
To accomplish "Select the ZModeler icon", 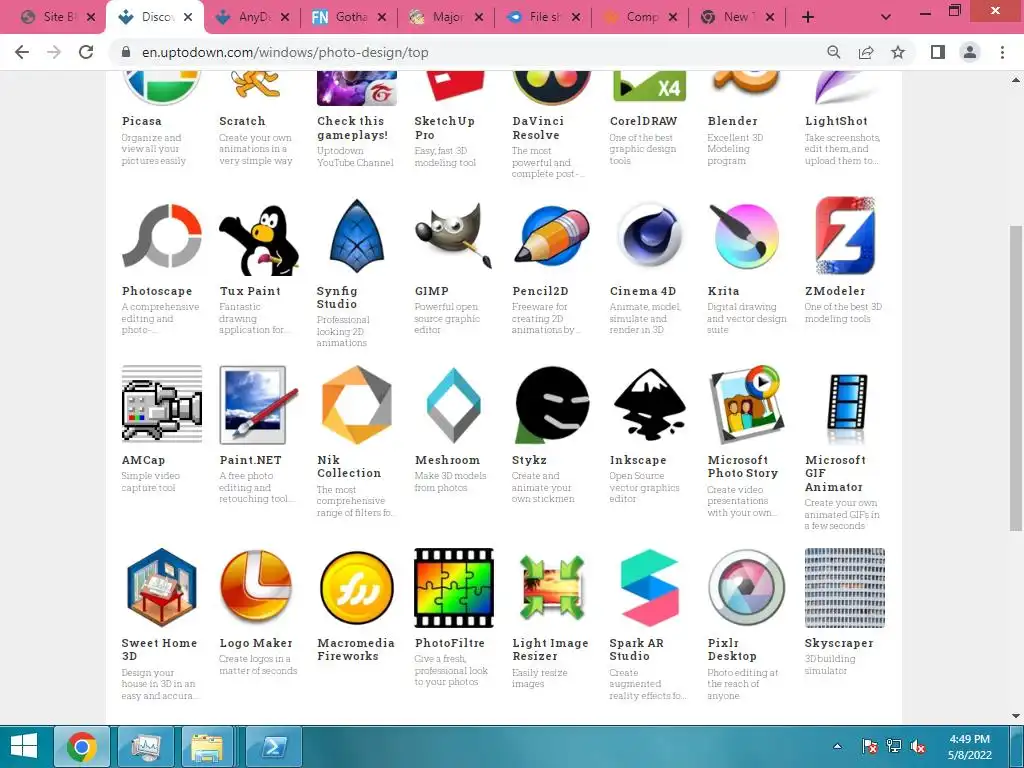I will tap(845, 235).
